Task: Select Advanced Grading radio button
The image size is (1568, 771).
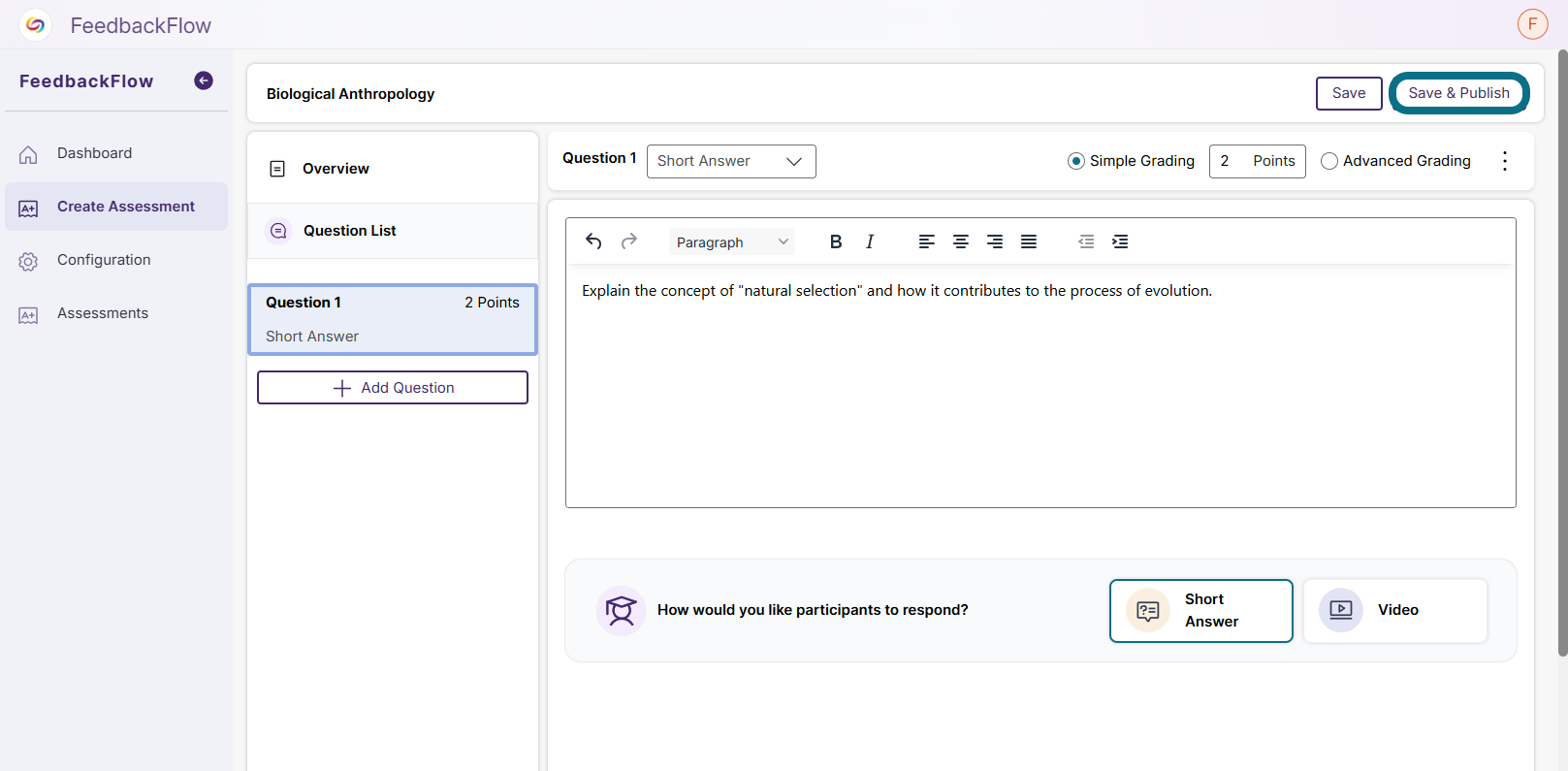Action: [1329, 161]
